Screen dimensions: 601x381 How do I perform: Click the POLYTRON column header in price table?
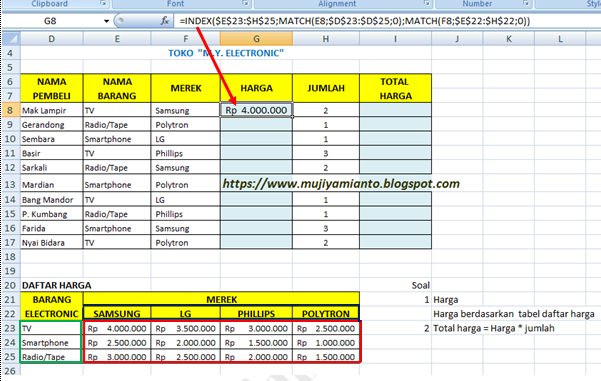point(326,314)
